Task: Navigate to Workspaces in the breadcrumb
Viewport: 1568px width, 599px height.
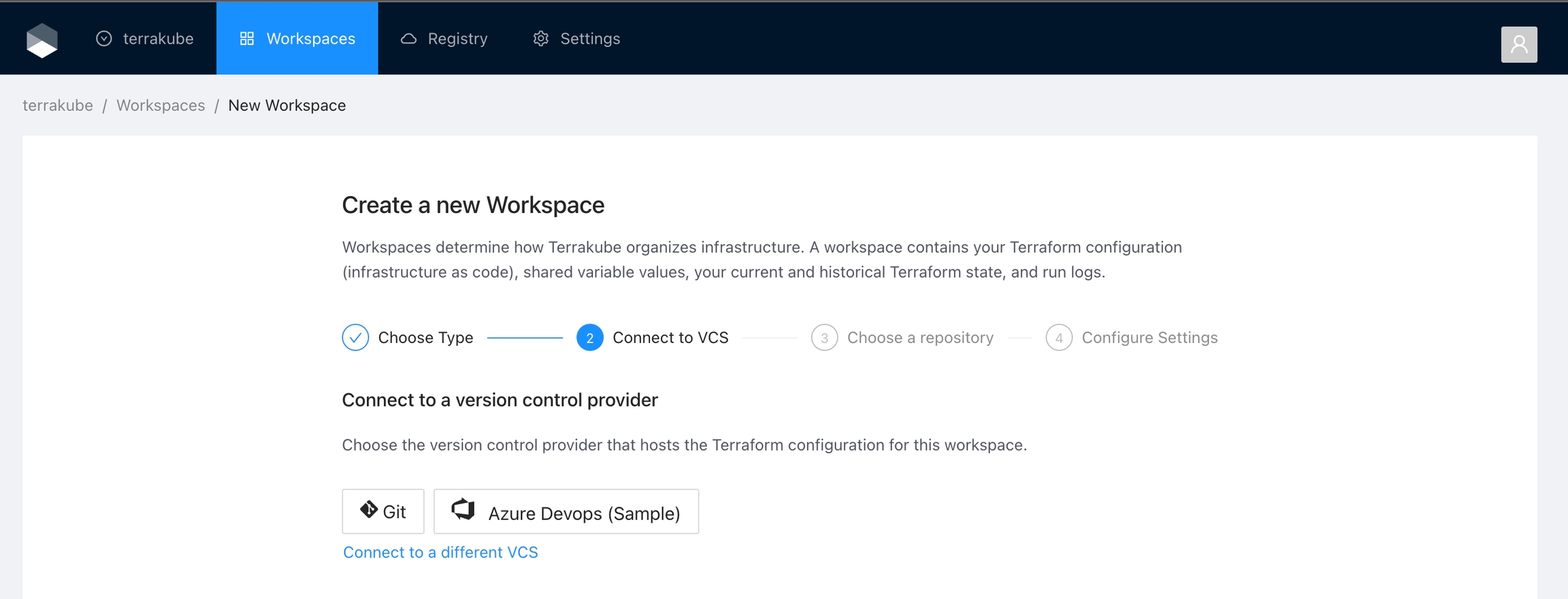Action: point(161,106)
